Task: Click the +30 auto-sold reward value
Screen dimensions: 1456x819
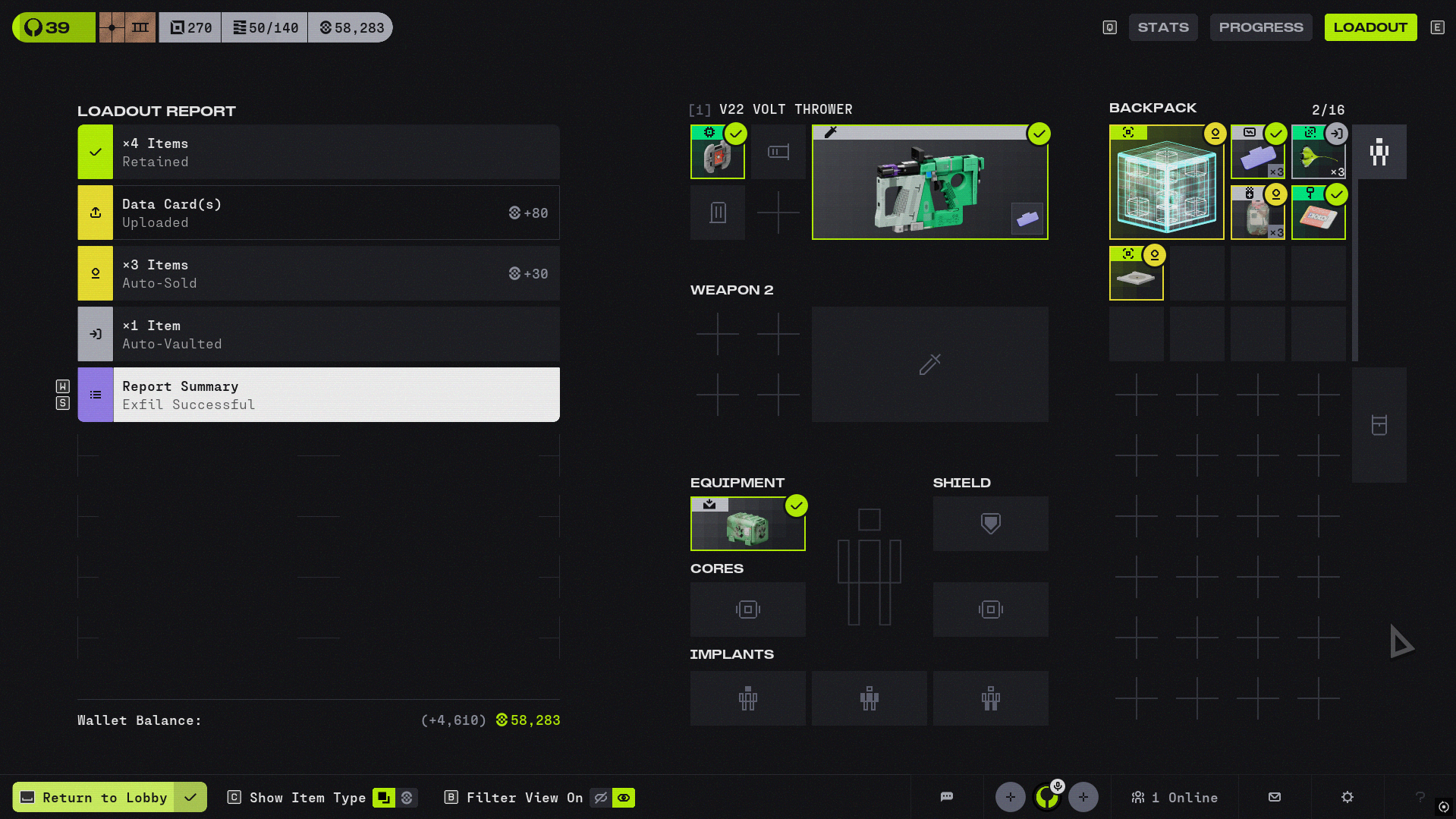Action: click(x=528, y=273)
